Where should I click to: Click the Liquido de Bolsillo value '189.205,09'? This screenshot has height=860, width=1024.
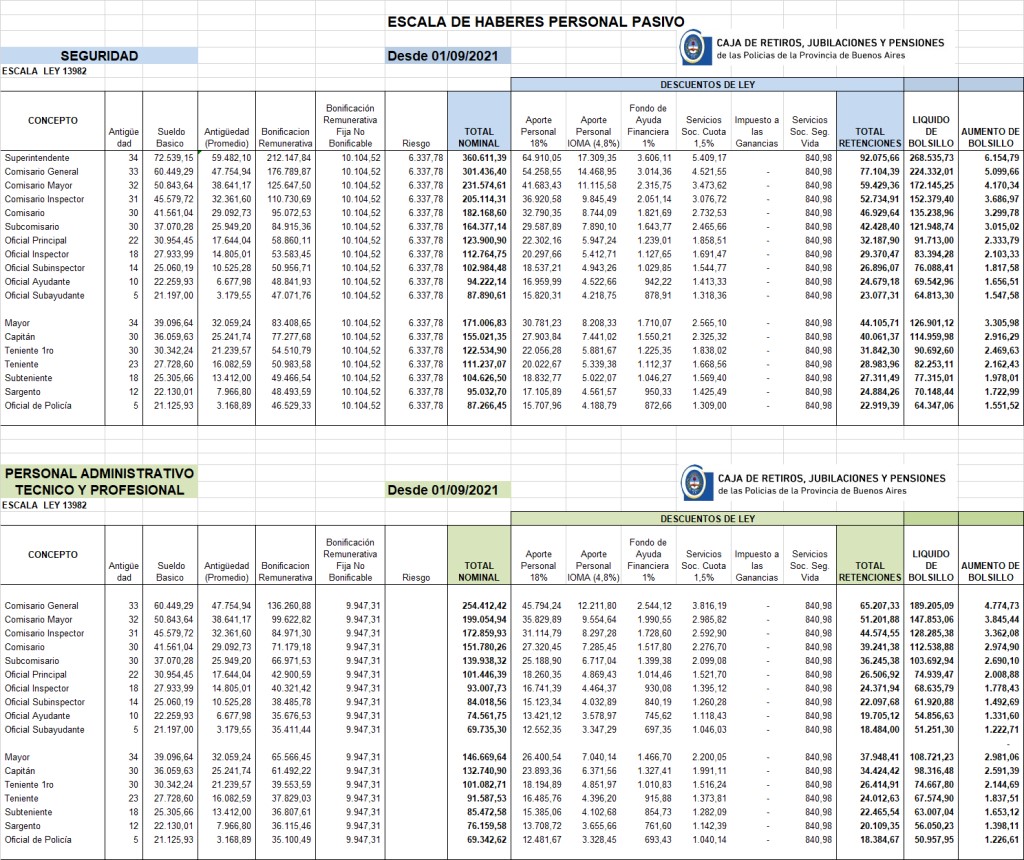point(931,606)
